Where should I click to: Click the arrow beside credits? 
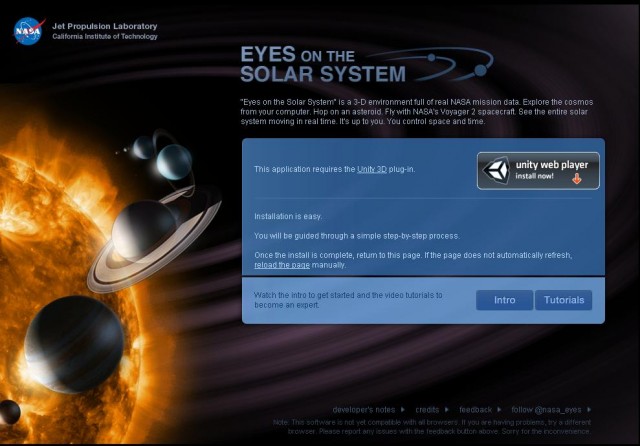click(x=447, y=409)
